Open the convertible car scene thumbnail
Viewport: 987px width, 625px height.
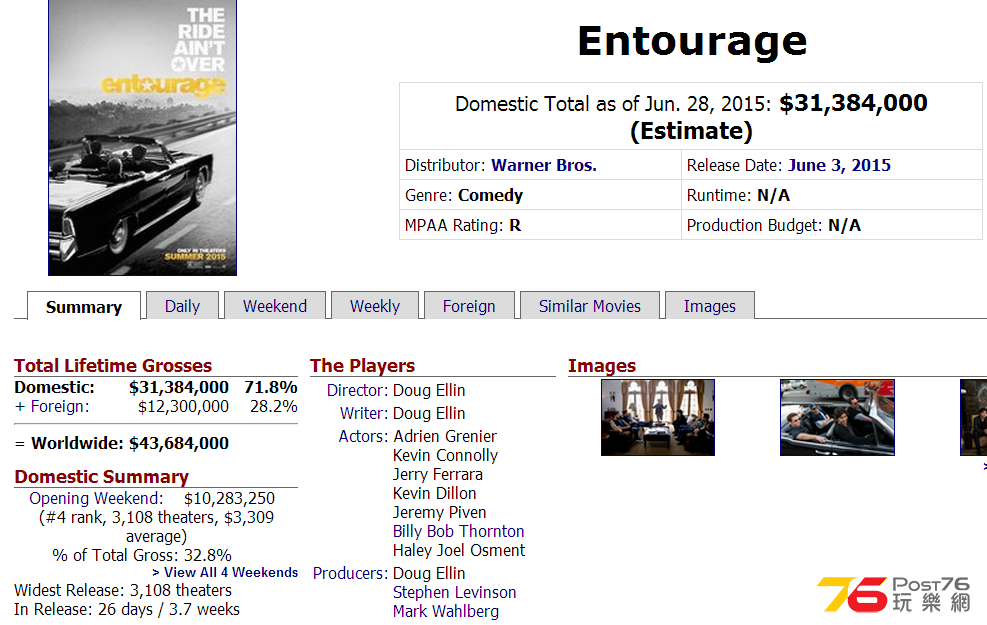click(x=837, y=417)
